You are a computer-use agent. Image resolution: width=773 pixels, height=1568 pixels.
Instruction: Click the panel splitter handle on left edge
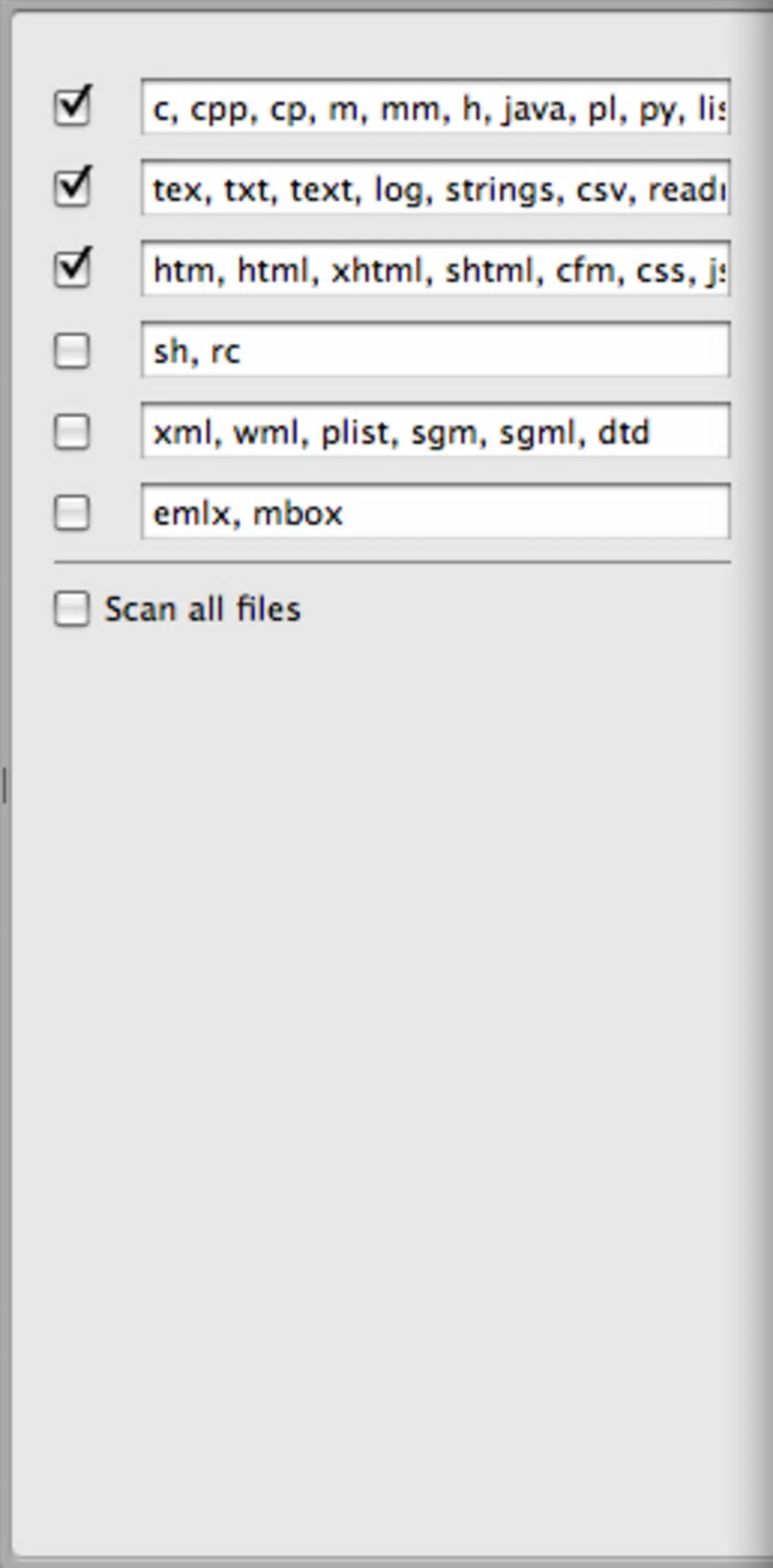5,785
